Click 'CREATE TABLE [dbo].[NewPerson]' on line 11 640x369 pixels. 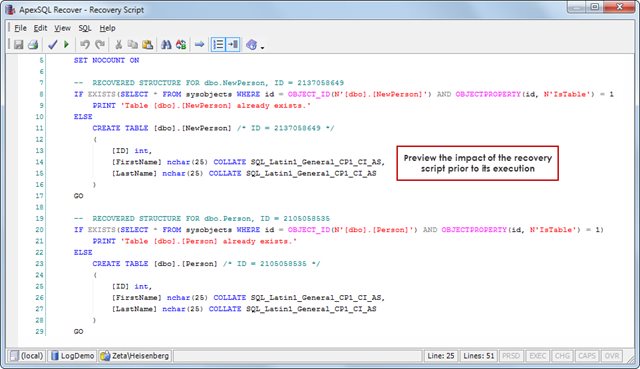162,128
